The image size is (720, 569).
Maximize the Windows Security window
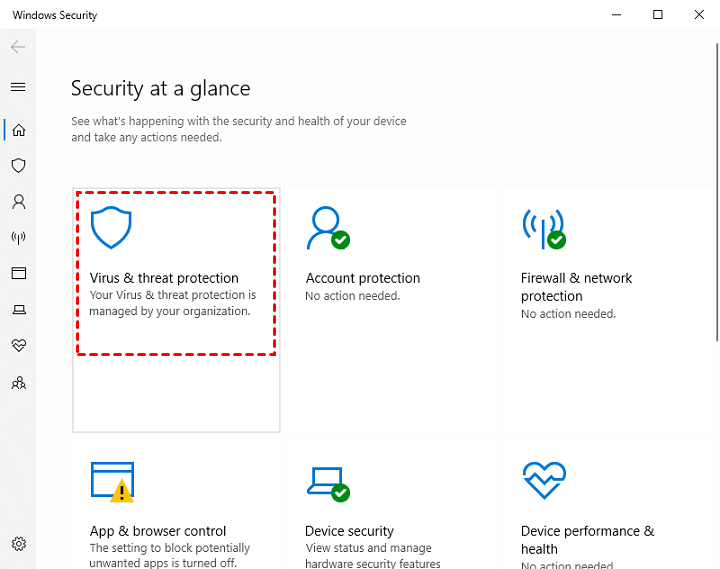click(x=657, y=15)
